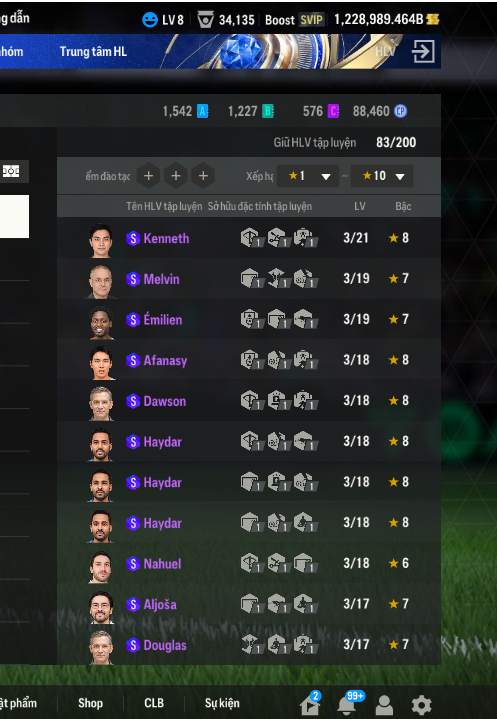This screenshot has height=719, width=497.
Task: Open the settings gear icon
Action: point(421,705)
